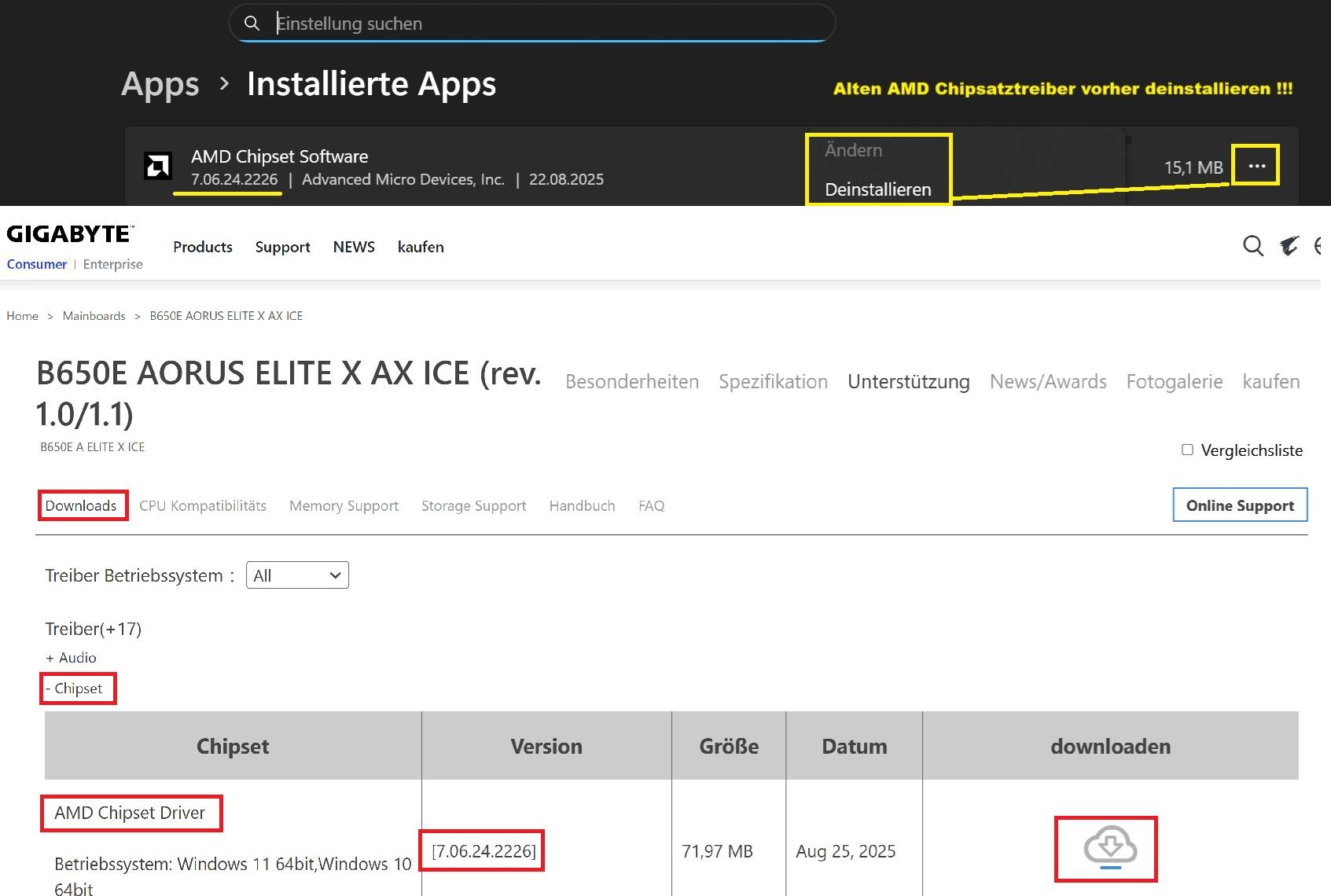Click the Version column header

(x=546, y=746)
